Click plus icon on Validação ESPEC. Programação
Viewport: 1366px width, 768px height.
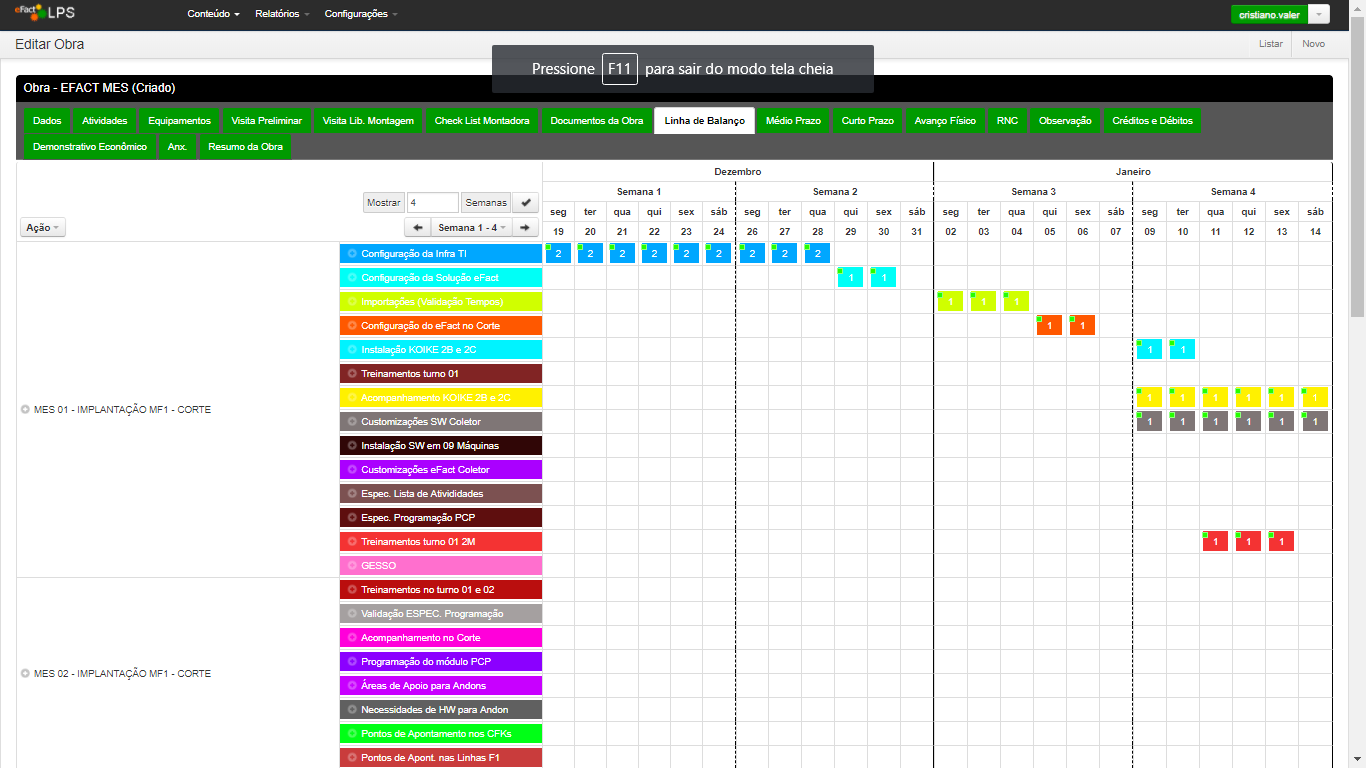pyautogui.click(x=352, y=614)
